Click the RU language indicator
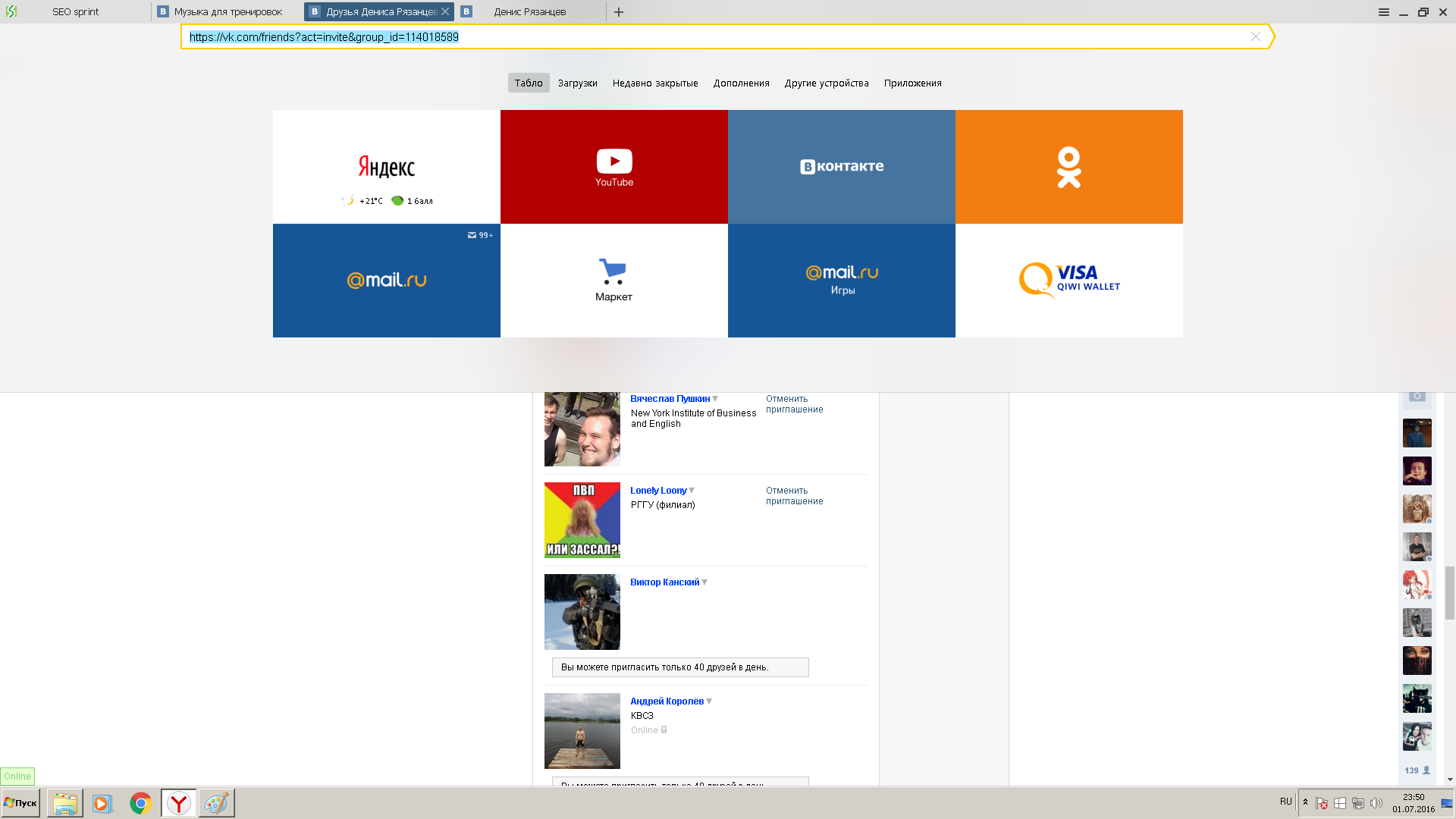The width and height of the screenshot is (1456, 819). tap(1285, 802)
